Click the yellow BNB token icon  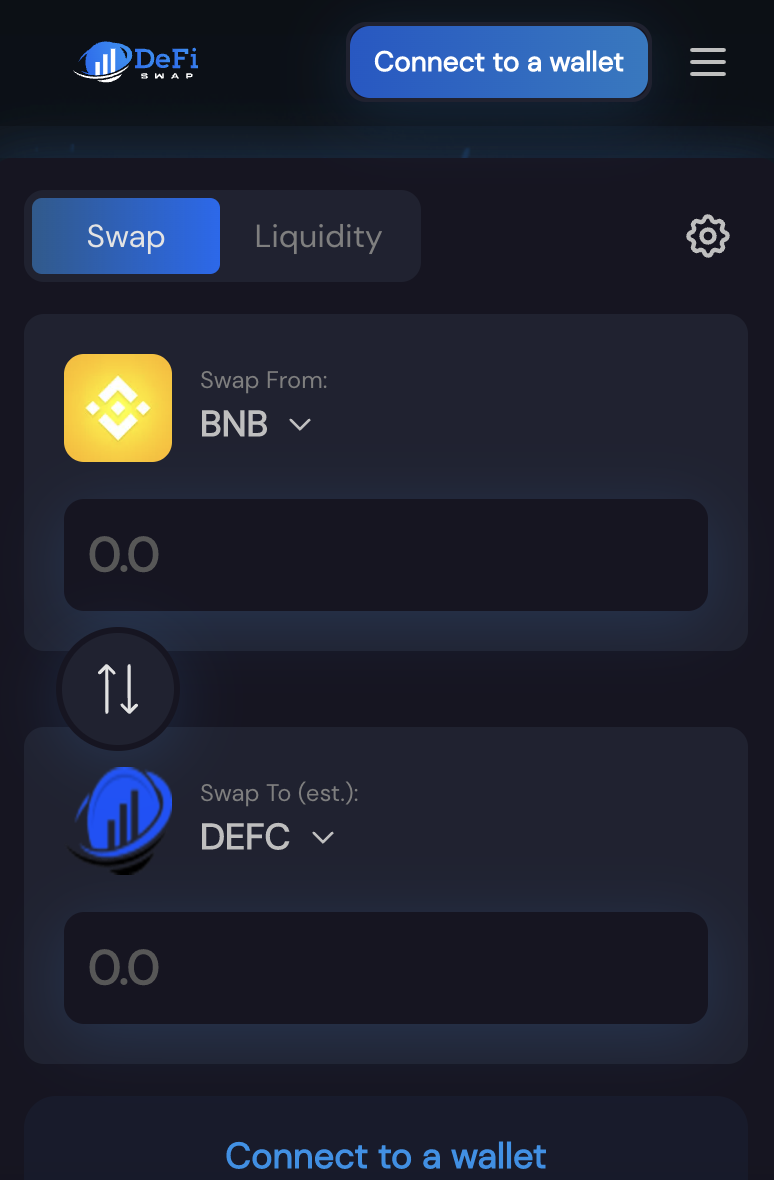point(118,408)
